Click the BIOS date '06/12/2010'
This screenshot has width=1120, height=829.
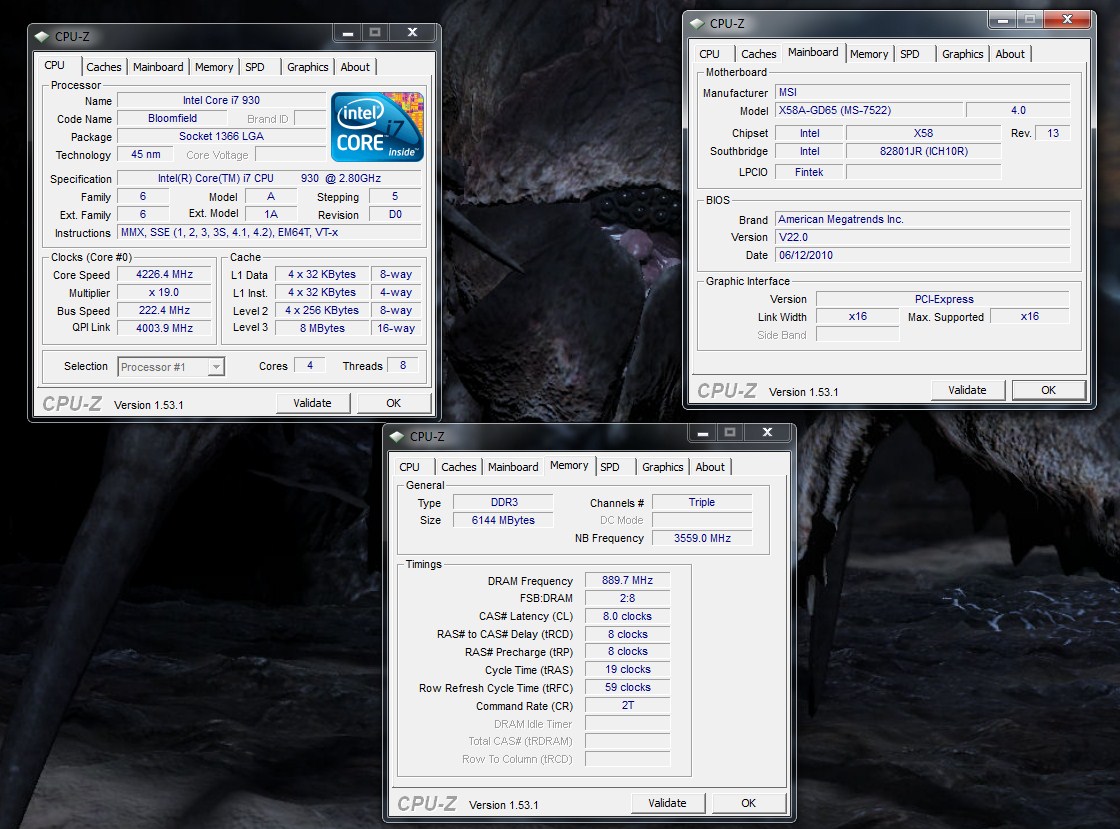pos(922,255)
